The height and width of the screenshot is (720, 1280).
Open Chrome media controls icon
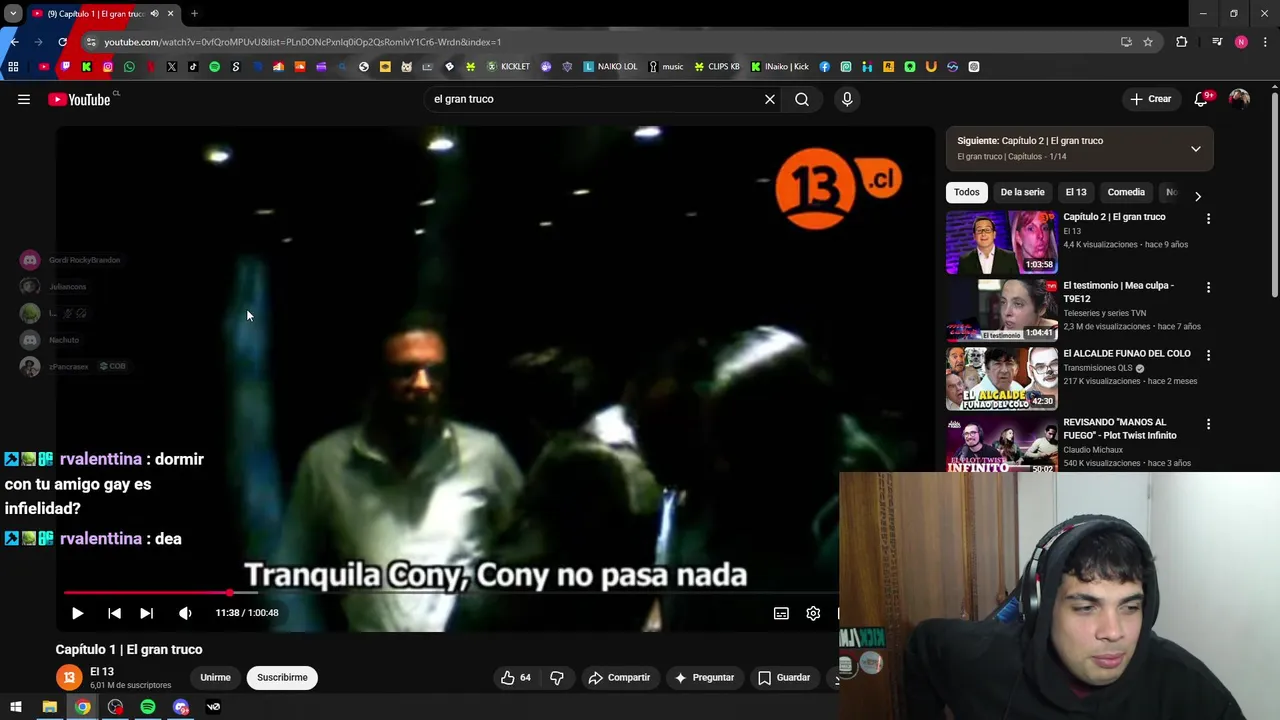click(1217, 42)
